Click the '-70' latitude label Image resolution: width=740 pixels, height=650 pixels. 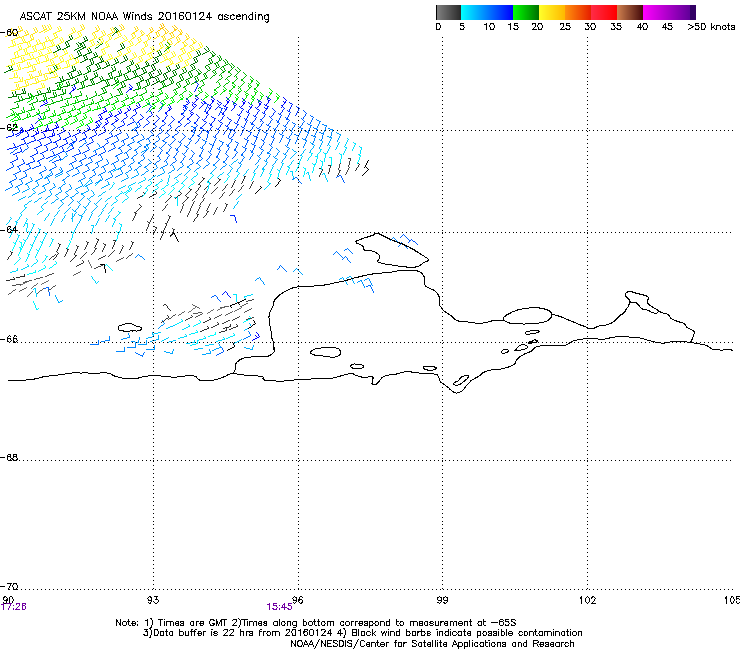tap(11, 586)
